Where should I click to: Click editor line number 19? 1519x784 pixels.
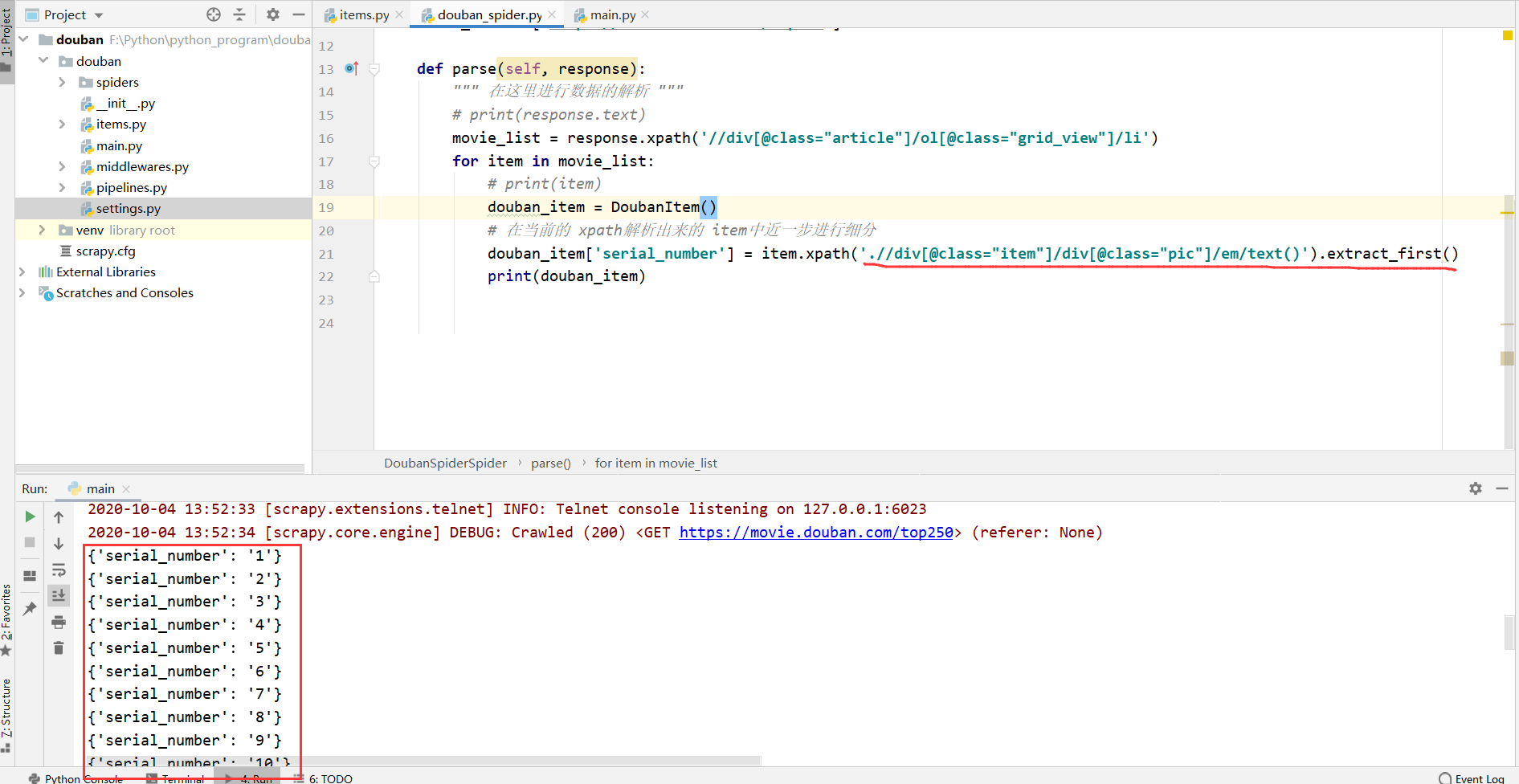click(x=326, y=207)
